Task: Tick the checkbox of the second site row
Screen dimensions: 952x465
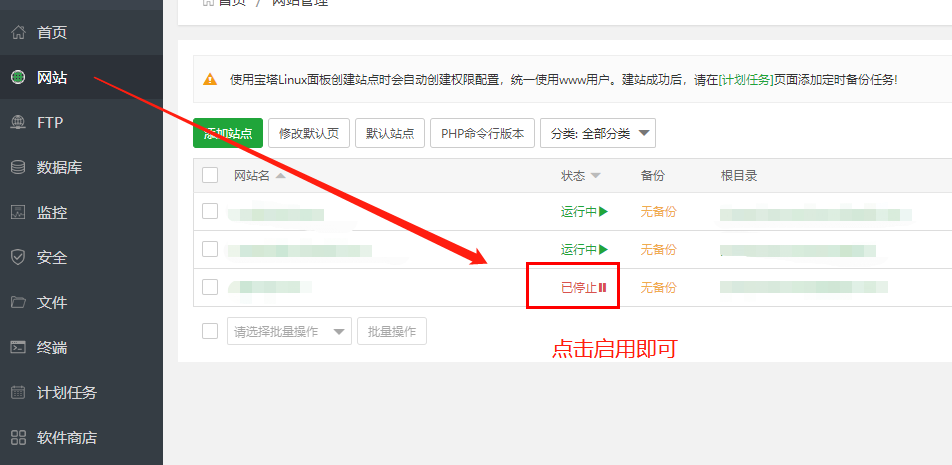Action: [210, 249]
